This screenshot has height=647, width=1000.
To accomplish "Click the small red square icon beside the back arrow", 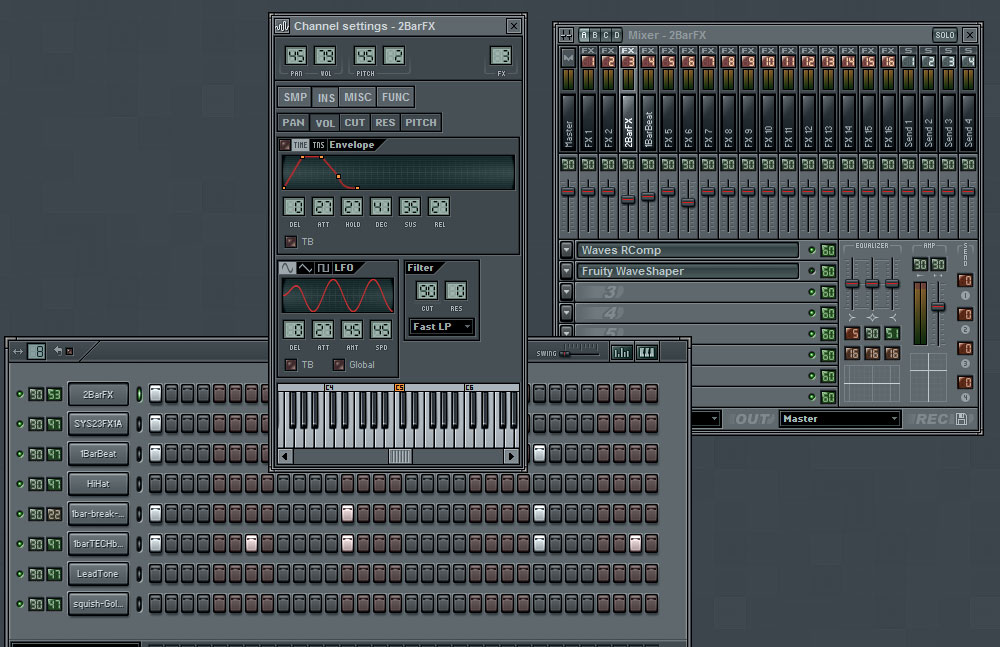I will click(70, 351).
